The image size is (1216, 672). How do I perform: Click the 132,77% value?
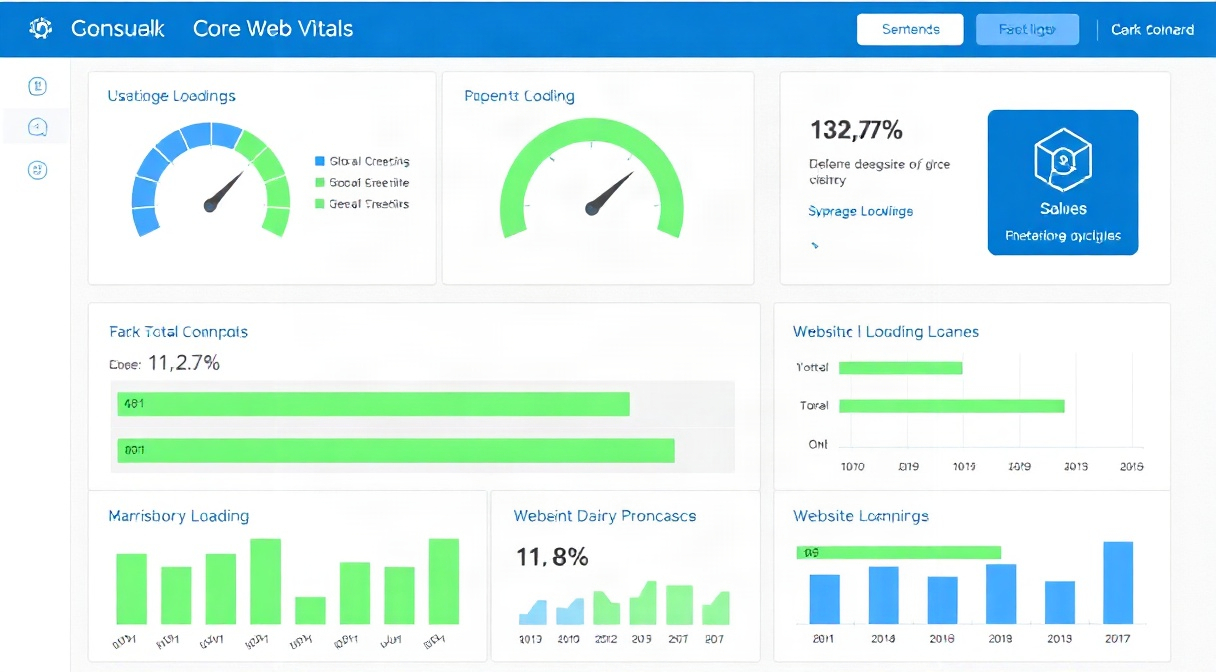[x=856, y=129]
